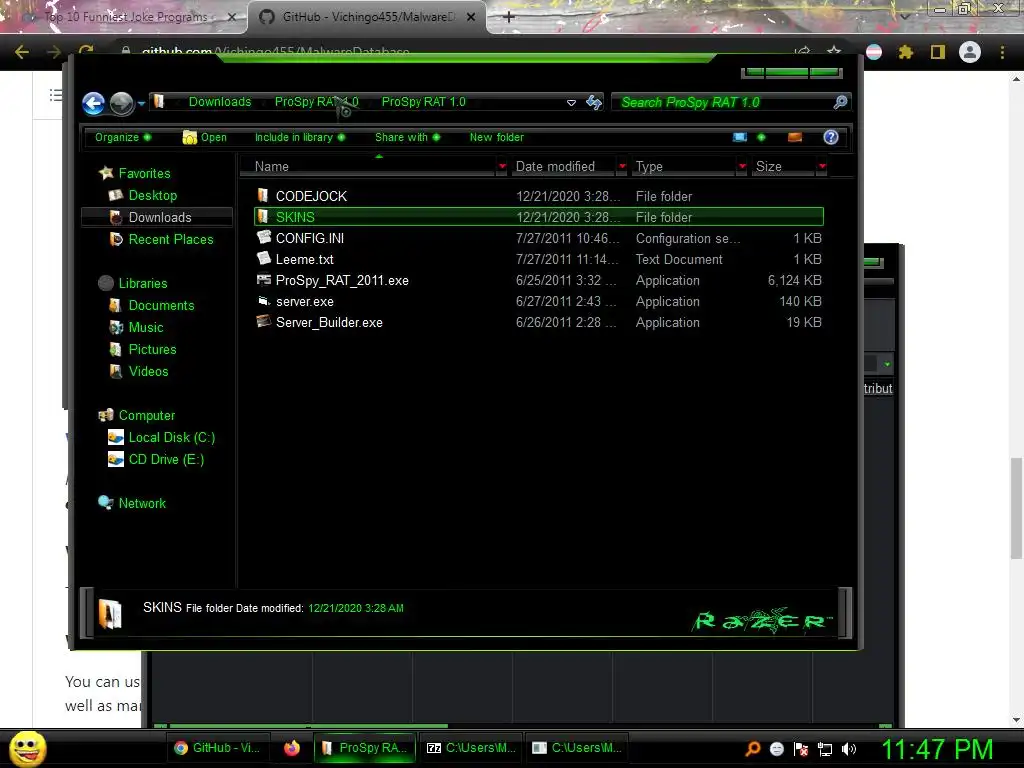Screen dimensions: 1024x768
Task: Open Chrome extensions puzzle icon
Action: (x=905, y=52)
